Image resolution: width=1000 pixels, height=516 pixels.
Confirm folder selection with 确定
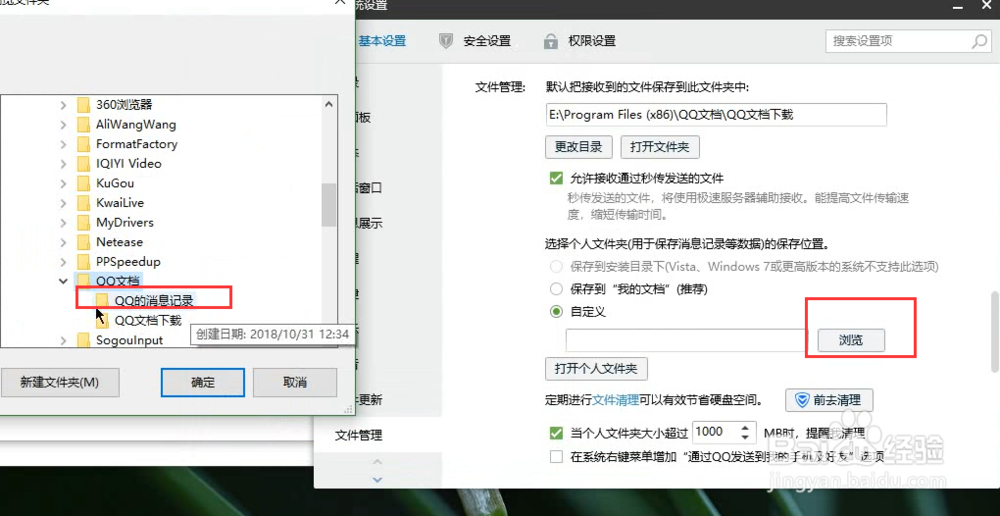pos(203,383)
